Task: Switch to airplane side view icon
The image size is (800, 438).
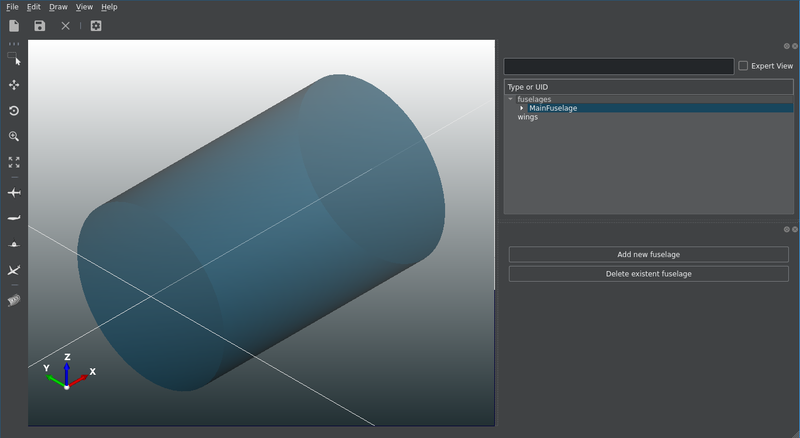Action: point(14,218)
